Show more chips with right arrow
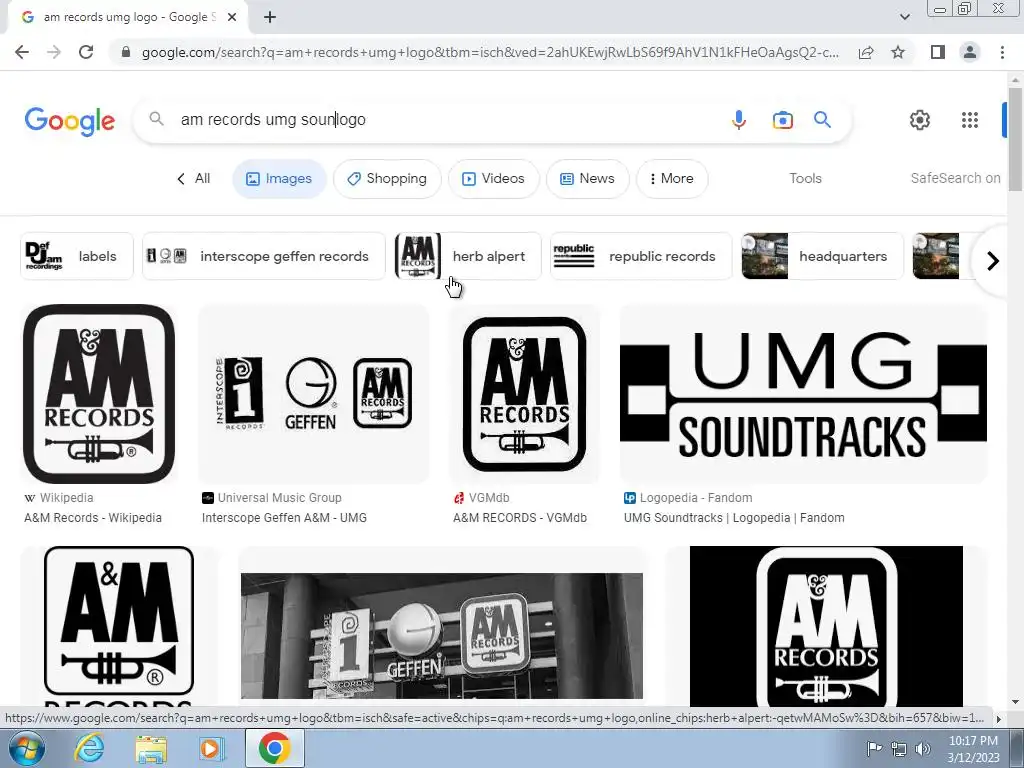The image size is (1024, 768). point(993,261)
